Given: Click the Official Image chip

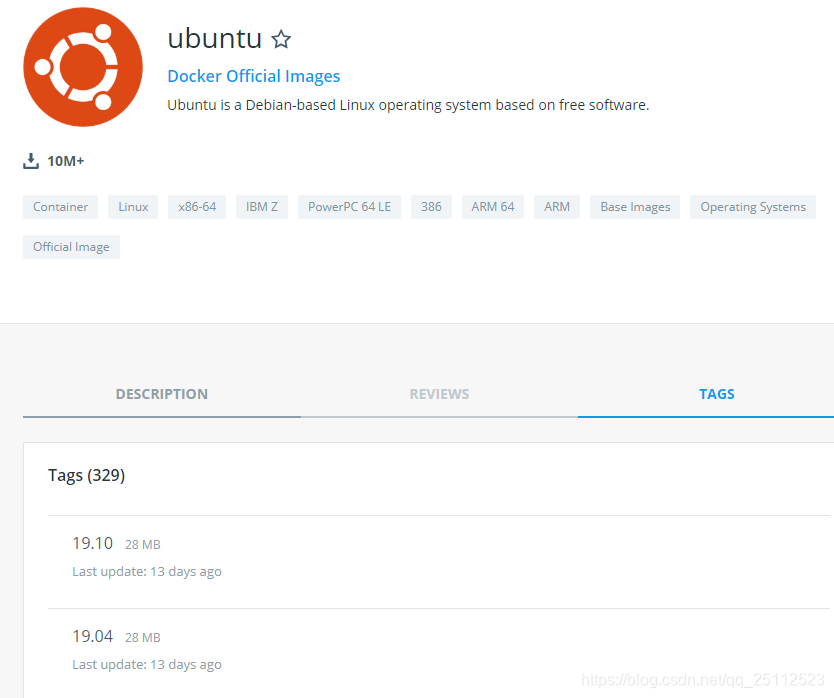Looking at the screenshot, I should (71, 247).
